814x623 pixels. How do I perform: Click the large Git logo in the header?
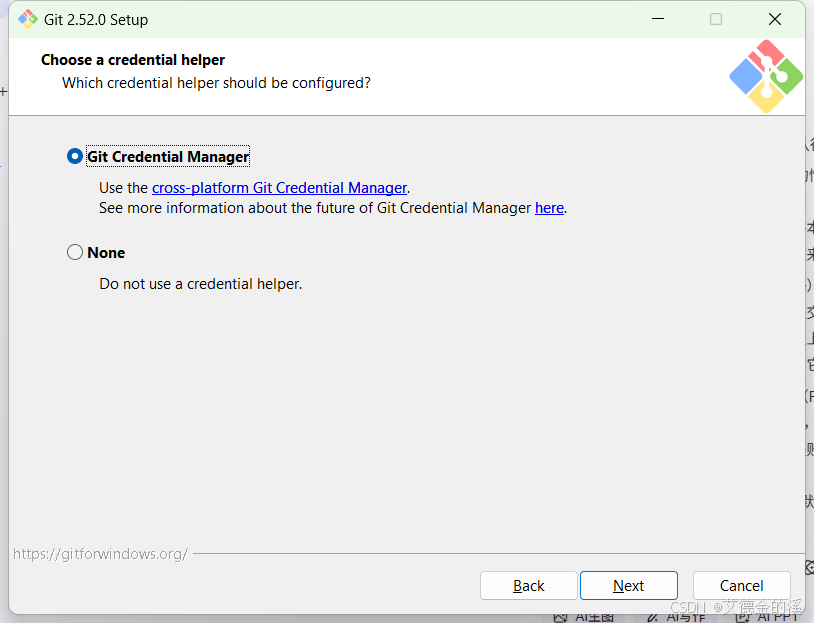766,76
